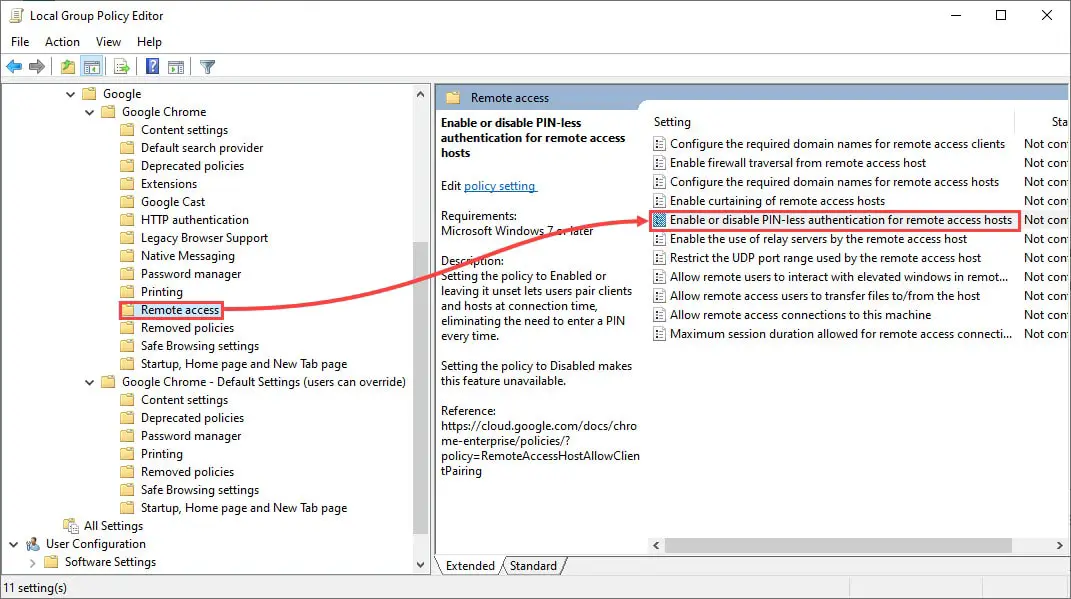This screenshot has width=1071, height=599.
Task: Click policy icon for Restrict the UDP port range
Action: (x=659, y=257)
